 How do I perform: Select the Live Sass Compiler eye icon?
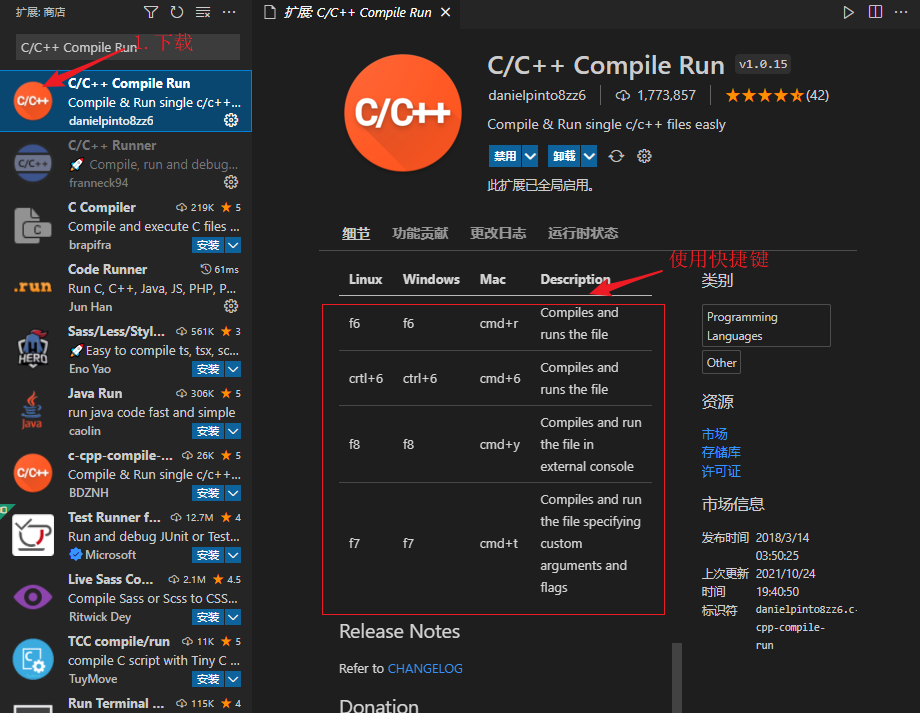[33, 597]
